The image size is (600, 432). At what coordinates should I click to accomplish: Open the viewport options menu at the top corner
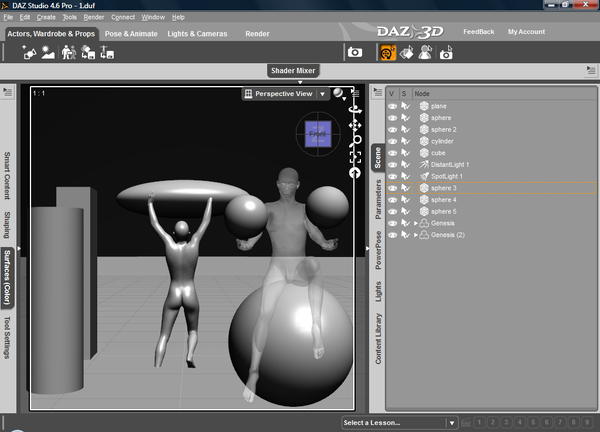point(355,93)
